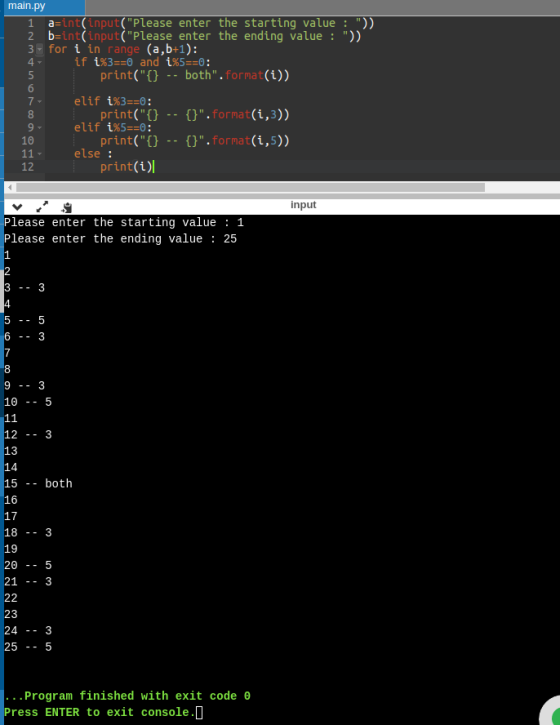Click console output '9 -- 3'
560x725 pixels.
pyautogui.click(x=25, y=386)
